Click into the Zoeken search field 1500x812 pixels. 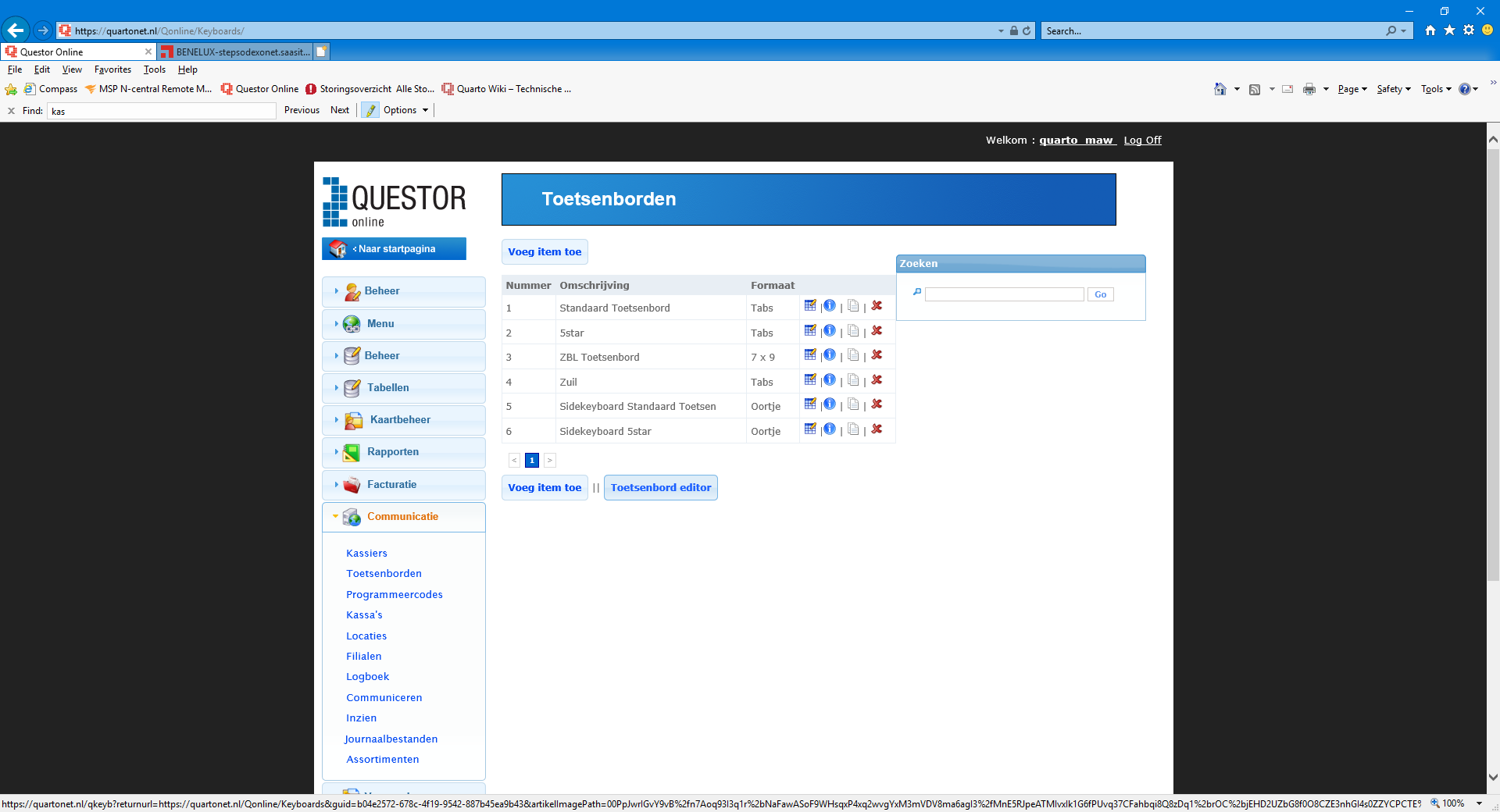pos(1005,294)
